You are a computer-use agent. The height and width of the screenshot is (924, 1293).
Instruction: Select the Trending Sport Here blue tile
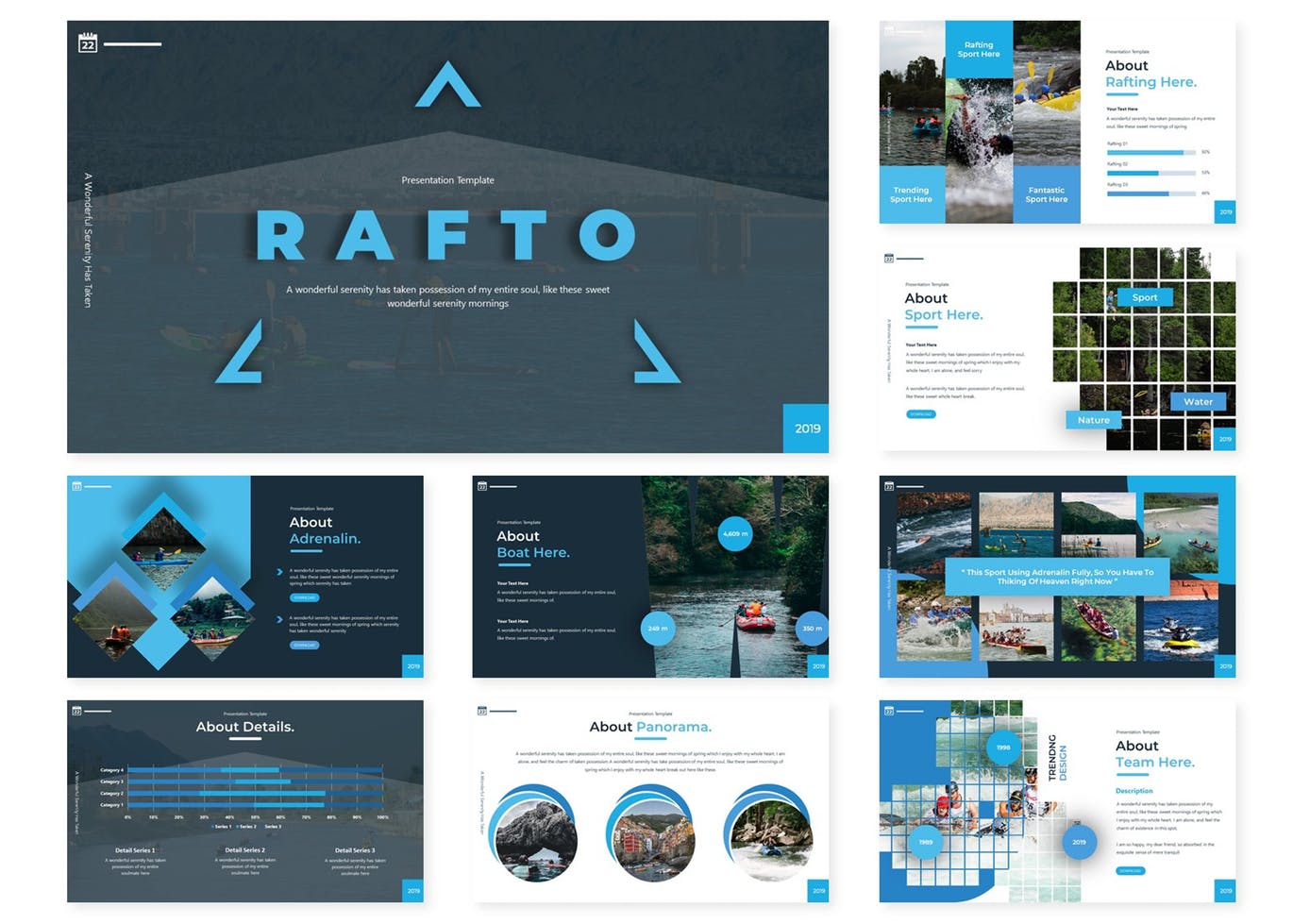pyautogui.click(x=911, y=194)
